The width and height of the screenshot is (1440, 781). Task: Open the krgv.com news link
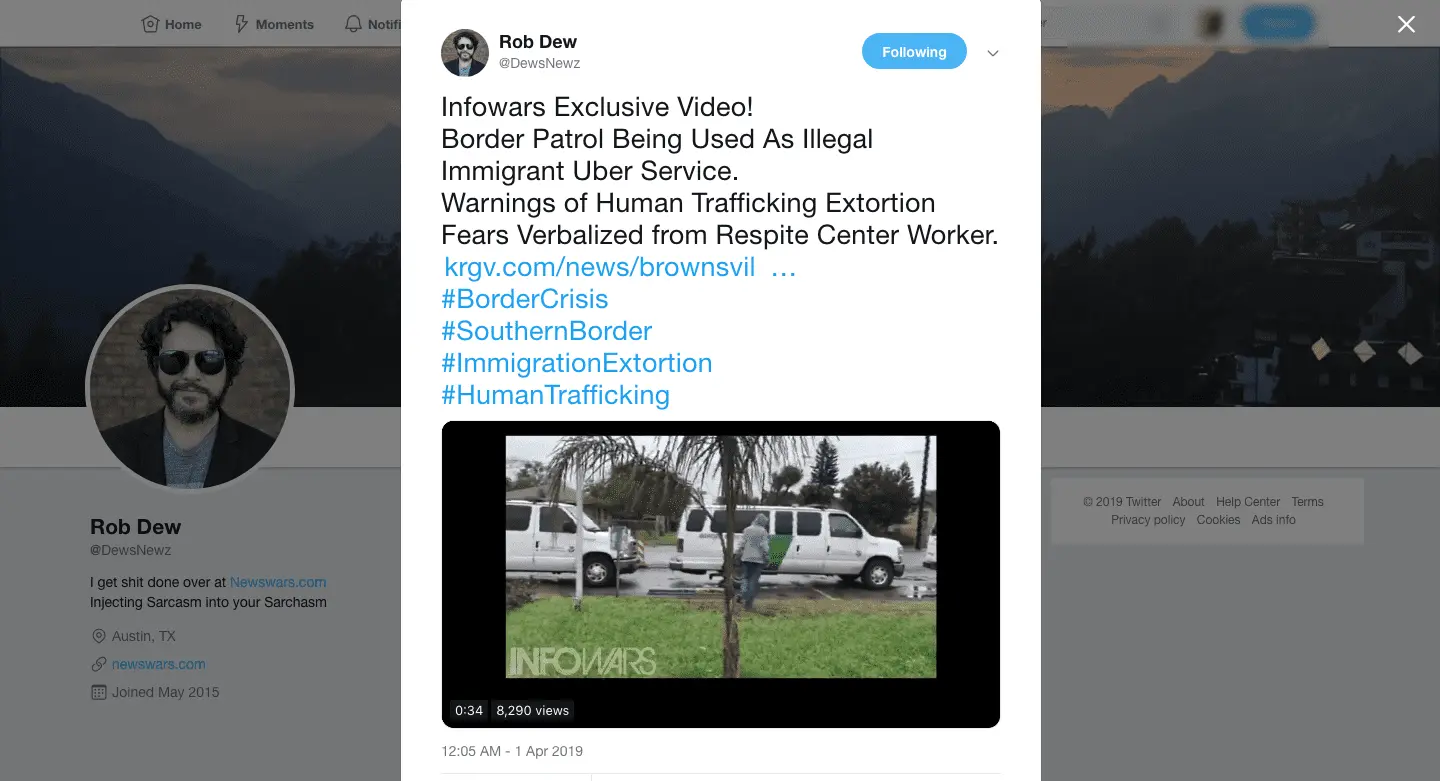pos(620,267)
